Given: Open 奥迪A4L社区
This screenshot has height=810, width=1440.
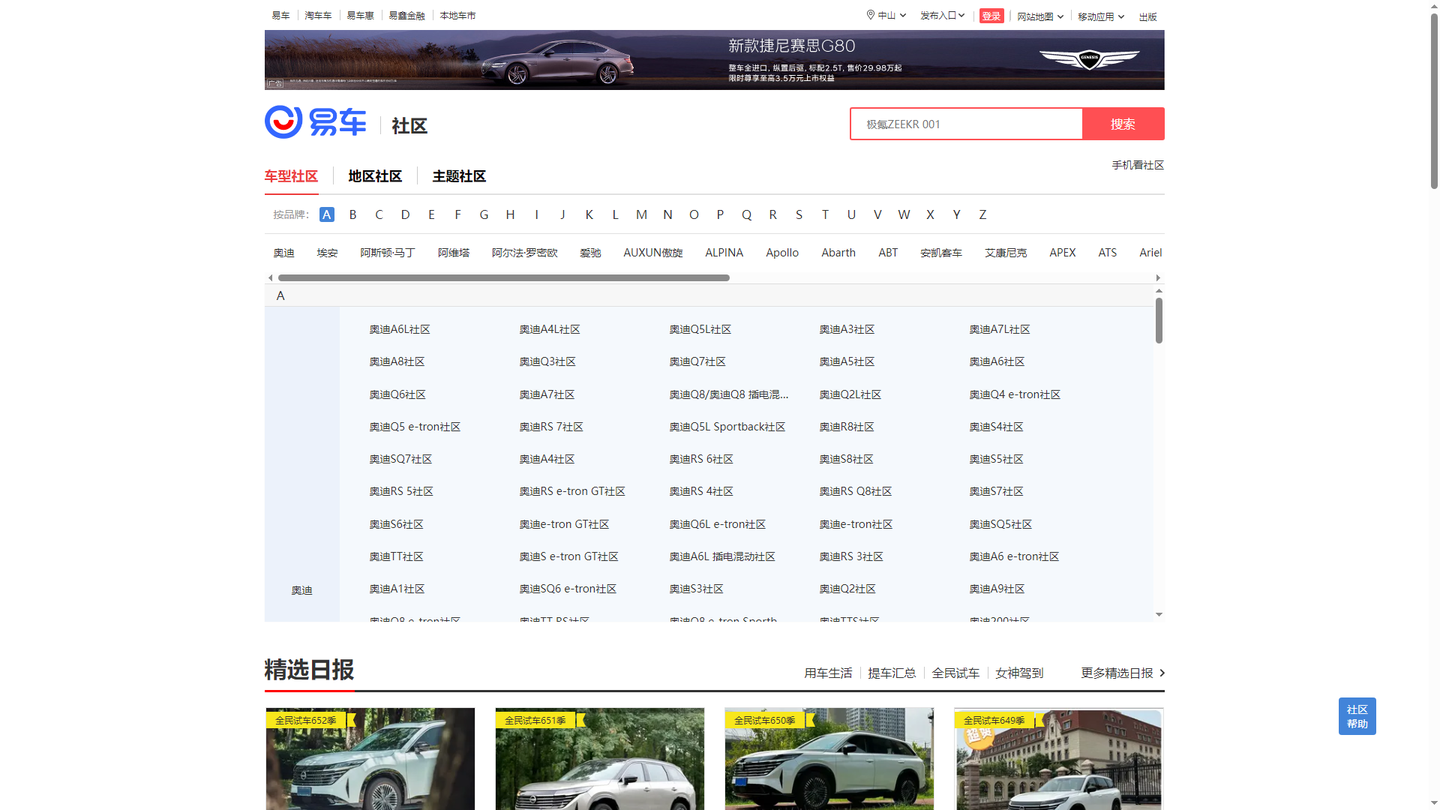Looking at the screenshot, I should [x=549, y=329].
